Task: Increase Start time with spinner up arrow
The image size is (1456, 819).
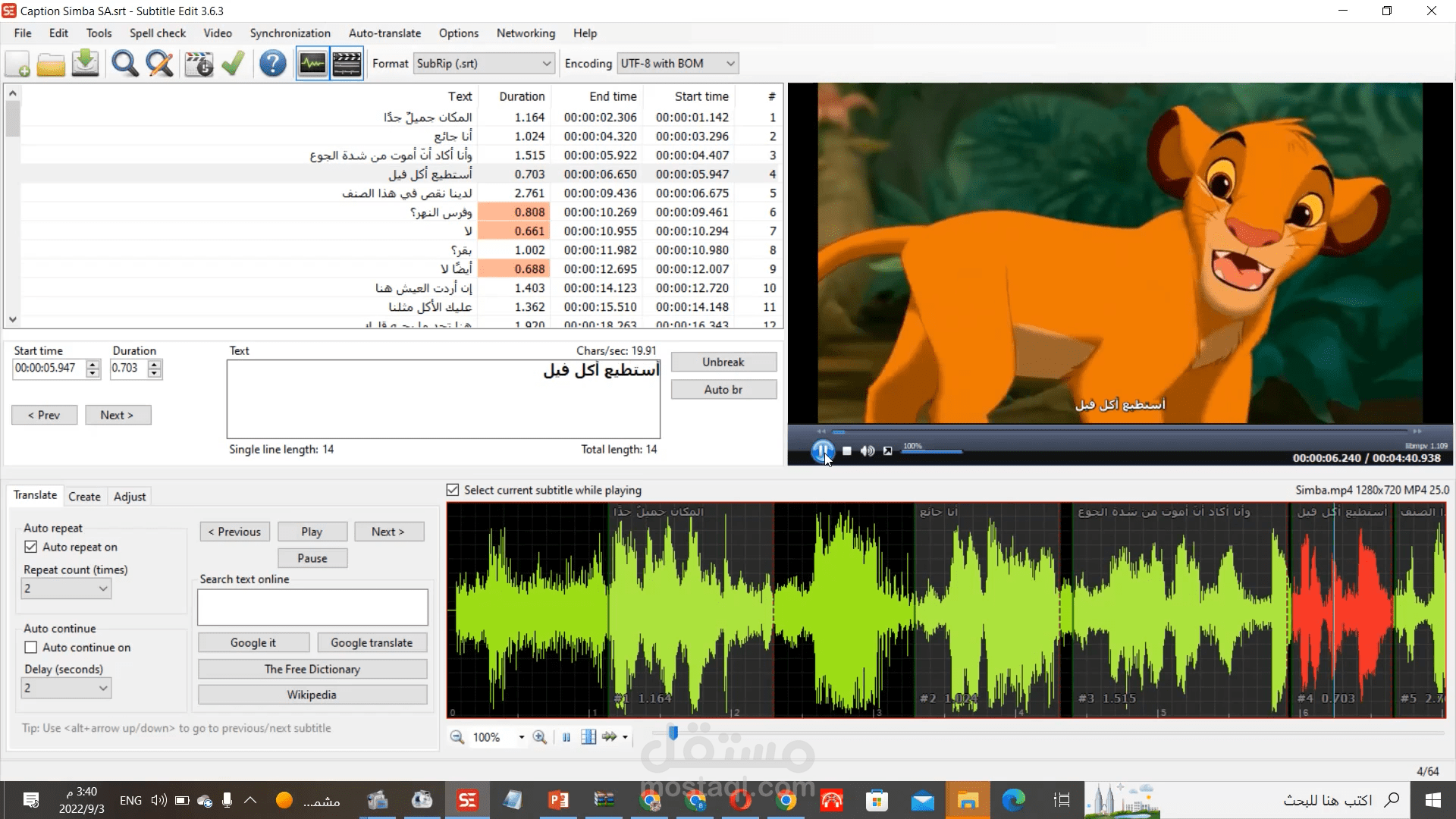Action: coord(93,364)
